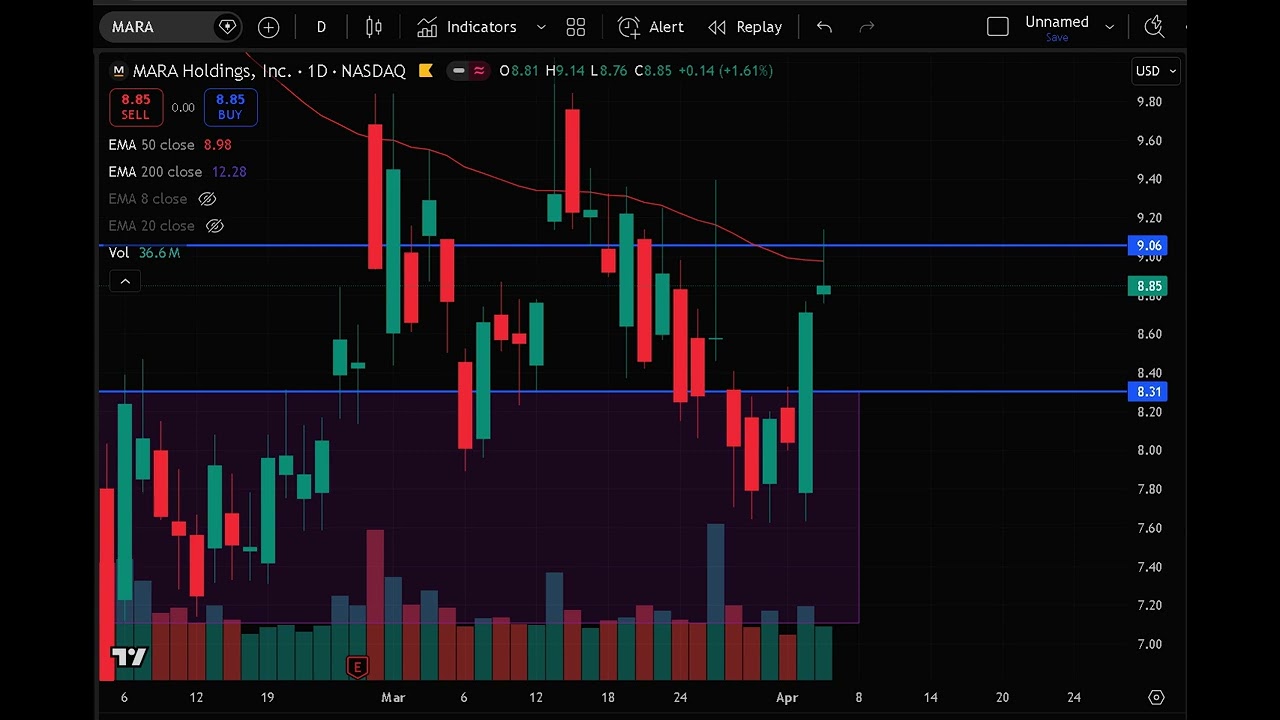Open the USD currency dropdown
The width and height of the screenshot is (1280, 720).
coord(1156,71)
